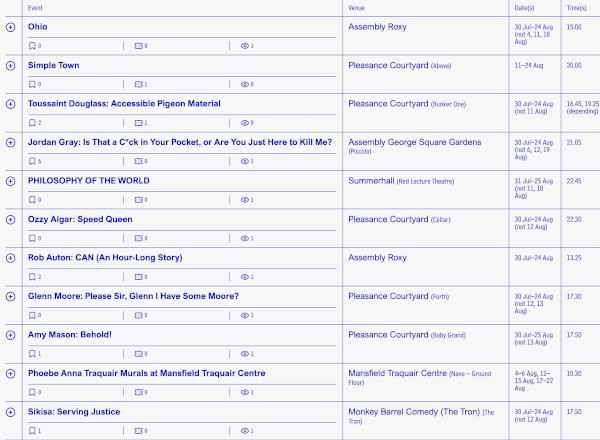Click the ticket icon for Glenn Moore
This screenshot has height=440, width=600.
(x=139, y=315)
